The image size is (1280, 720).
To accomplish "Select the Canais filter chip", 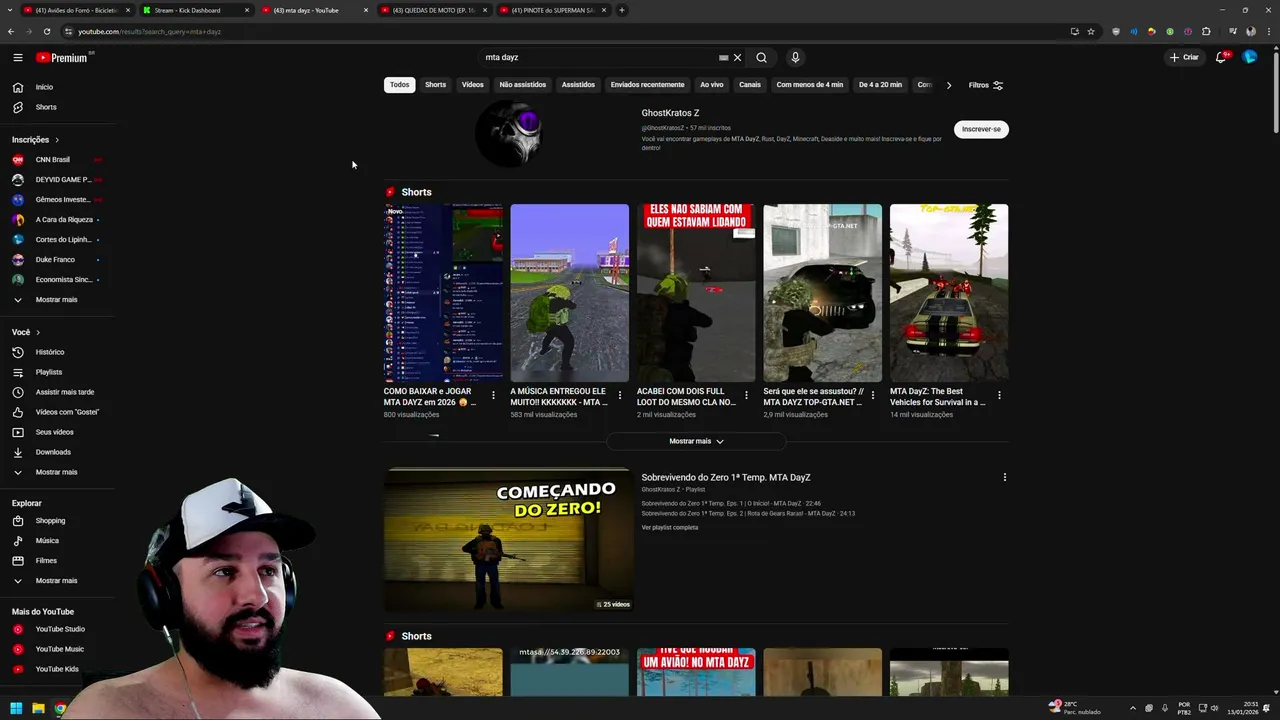I will (x=750, y=85).
